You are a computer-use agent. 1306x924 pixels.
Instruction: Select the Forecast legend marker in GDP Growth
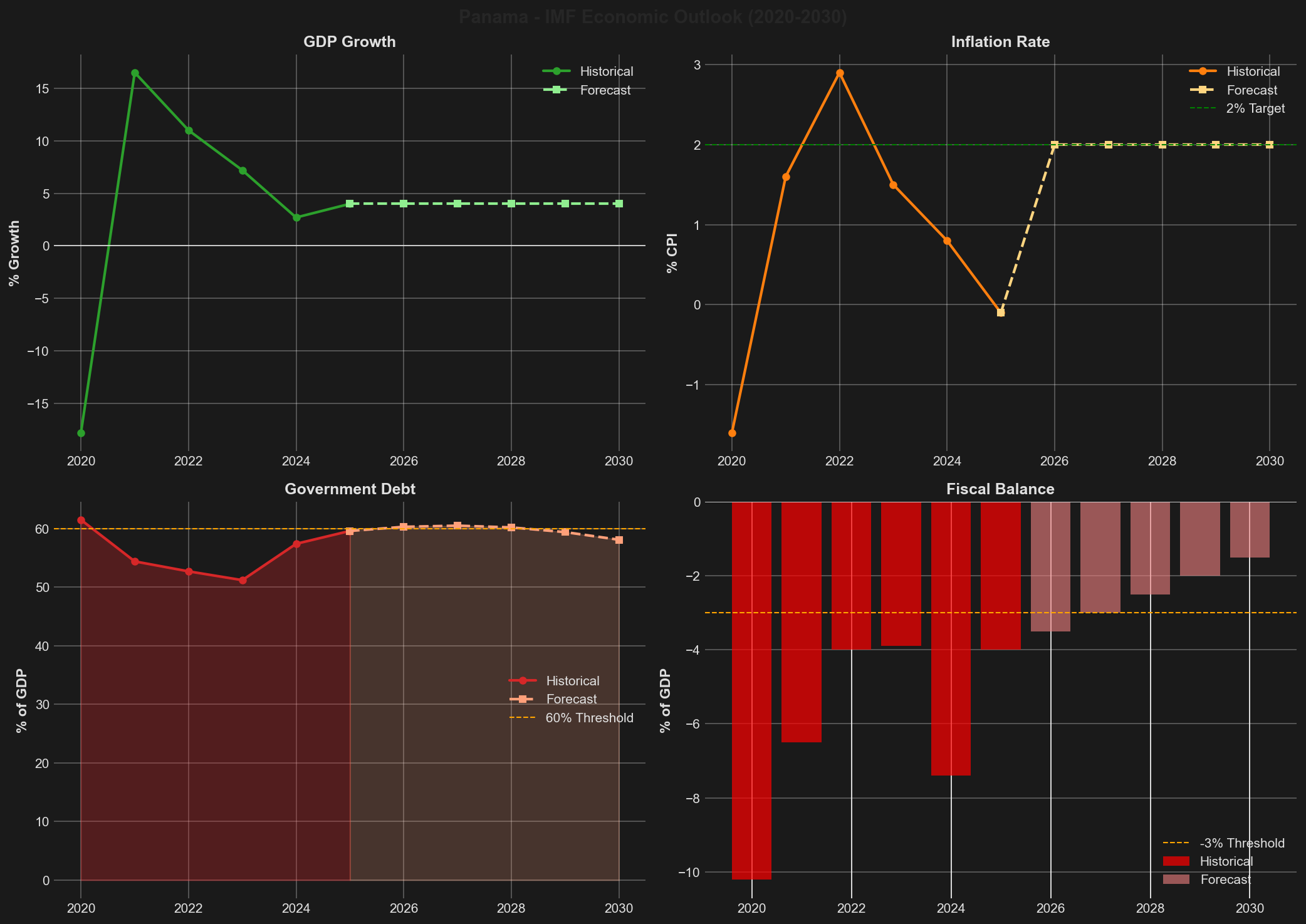(557, 90)
